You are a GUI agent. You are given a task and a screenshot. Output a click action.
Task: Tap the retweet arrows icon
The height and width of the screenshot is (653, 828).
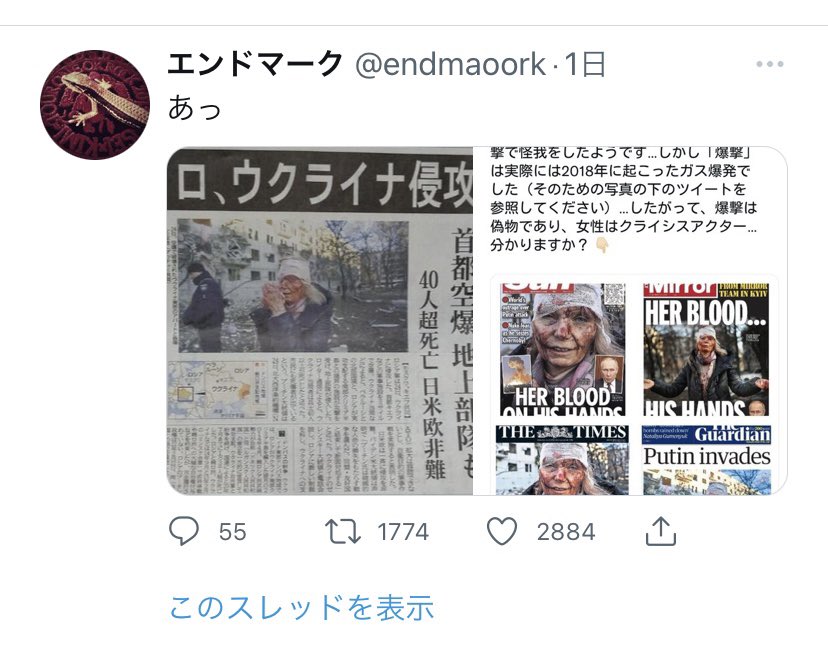pyautogui.click(x=343, y=531)
